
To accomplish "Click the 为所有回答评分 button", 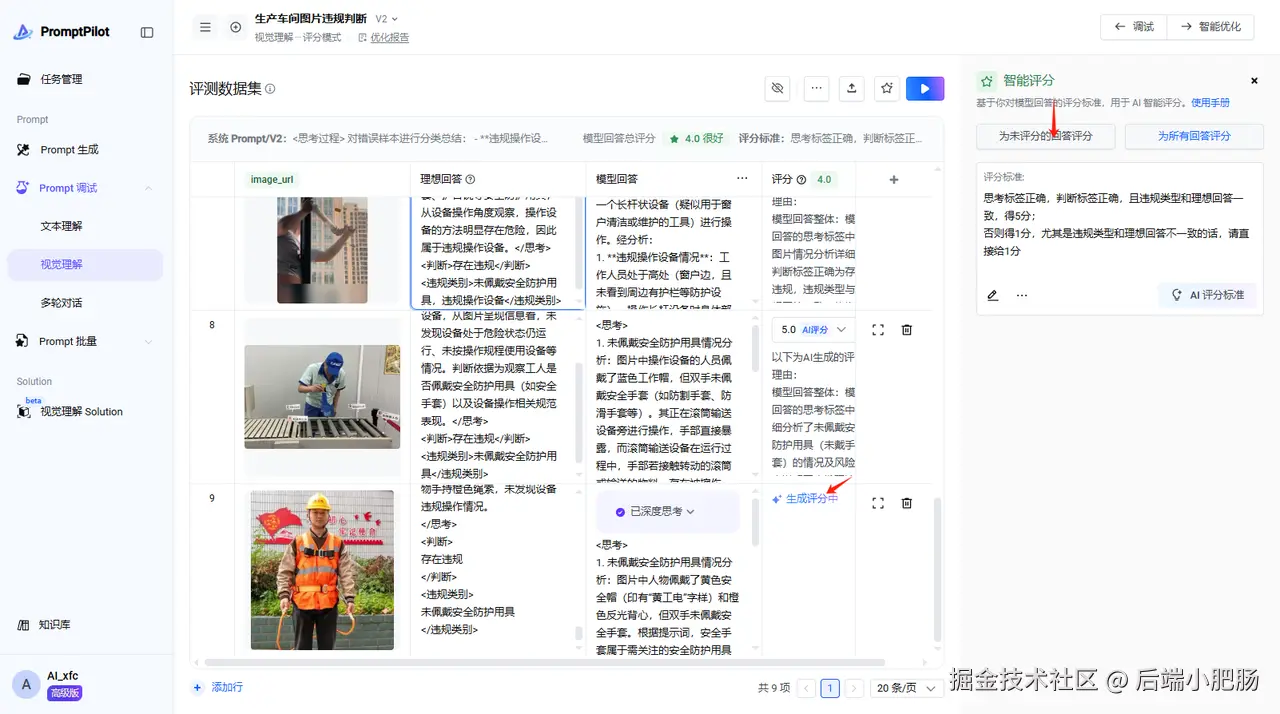I will (x=1194, y=136).
